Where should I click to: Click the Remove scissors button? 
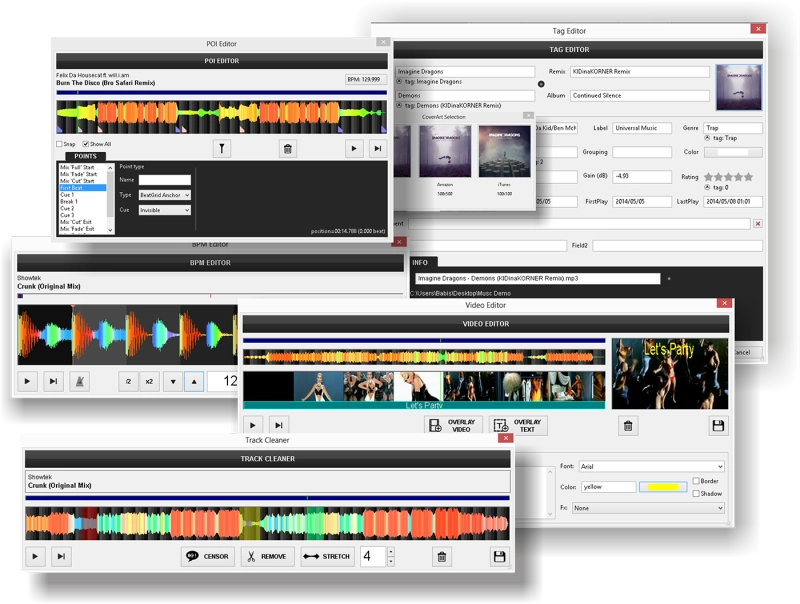(x=267, y=556)
